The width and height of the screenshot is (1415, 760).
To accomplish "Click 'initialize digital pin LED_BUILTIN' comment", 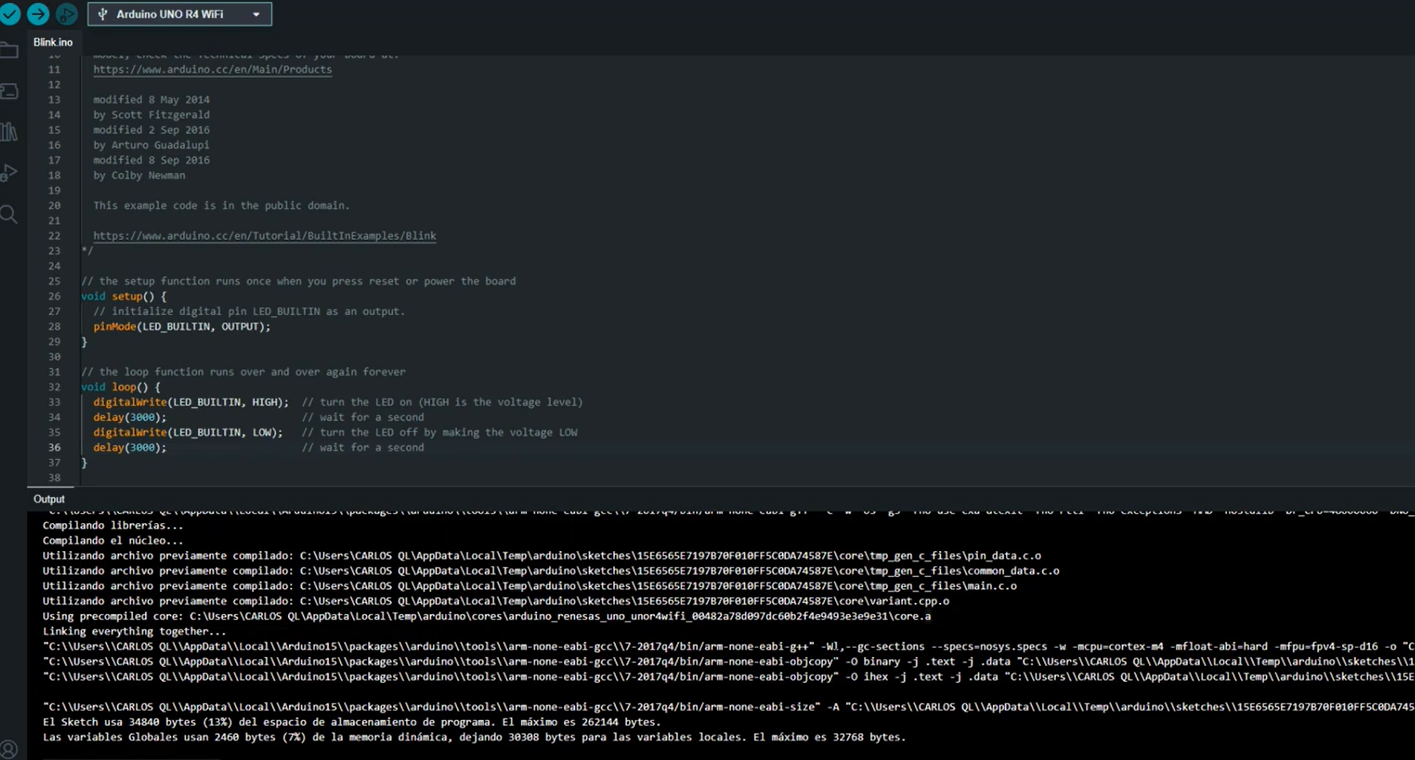I will [249, 311].
